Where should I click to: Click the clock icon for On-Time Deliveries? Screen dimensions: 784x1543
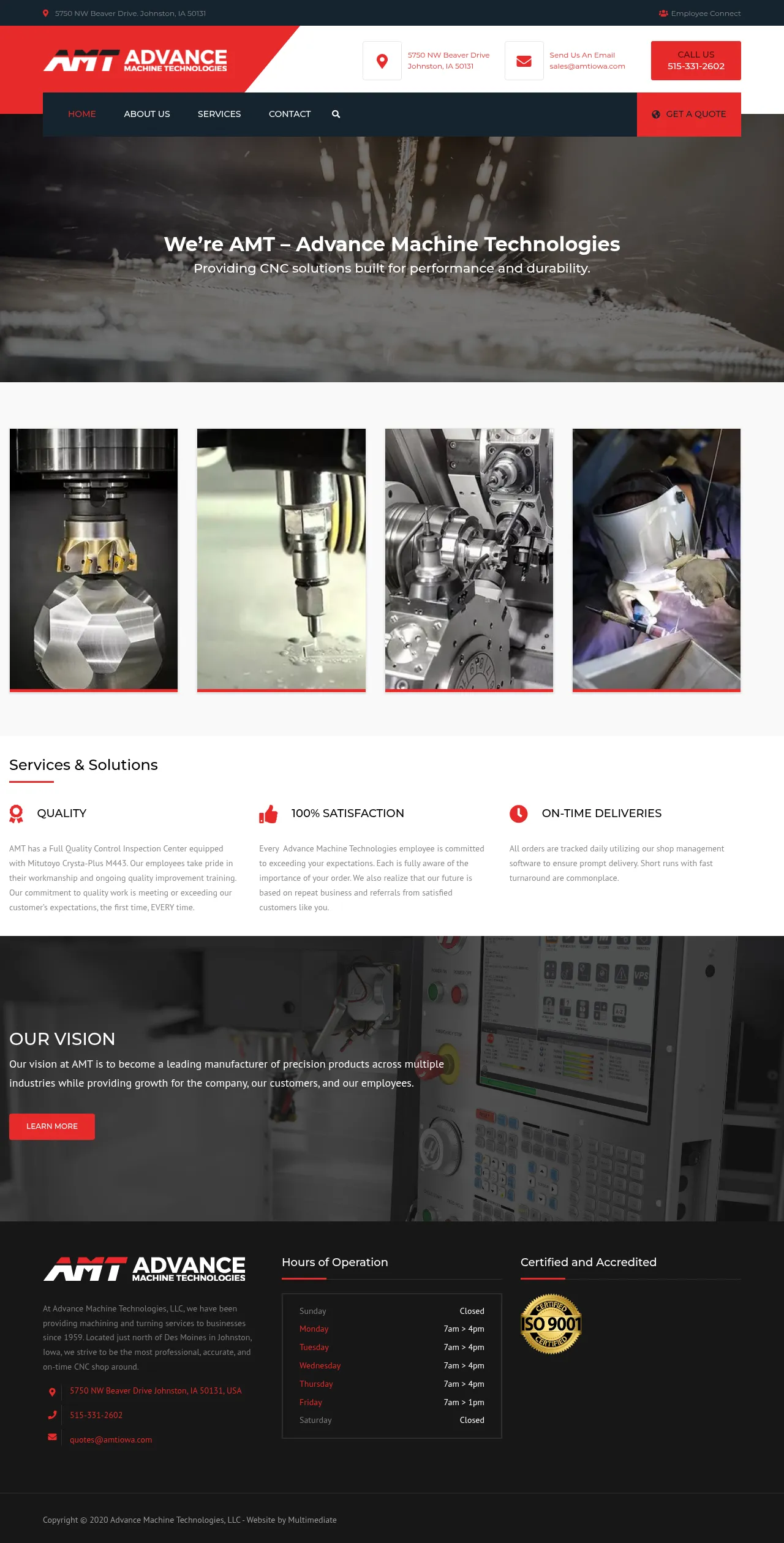click(x=518, y=813)
